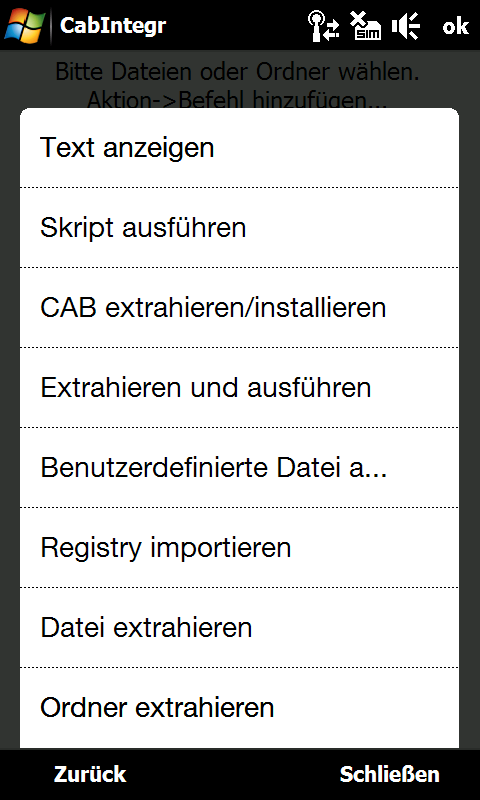Viewport: 480px width, 800px height.
Task: Open the speaker volume icon
Action: pos(406,26)
